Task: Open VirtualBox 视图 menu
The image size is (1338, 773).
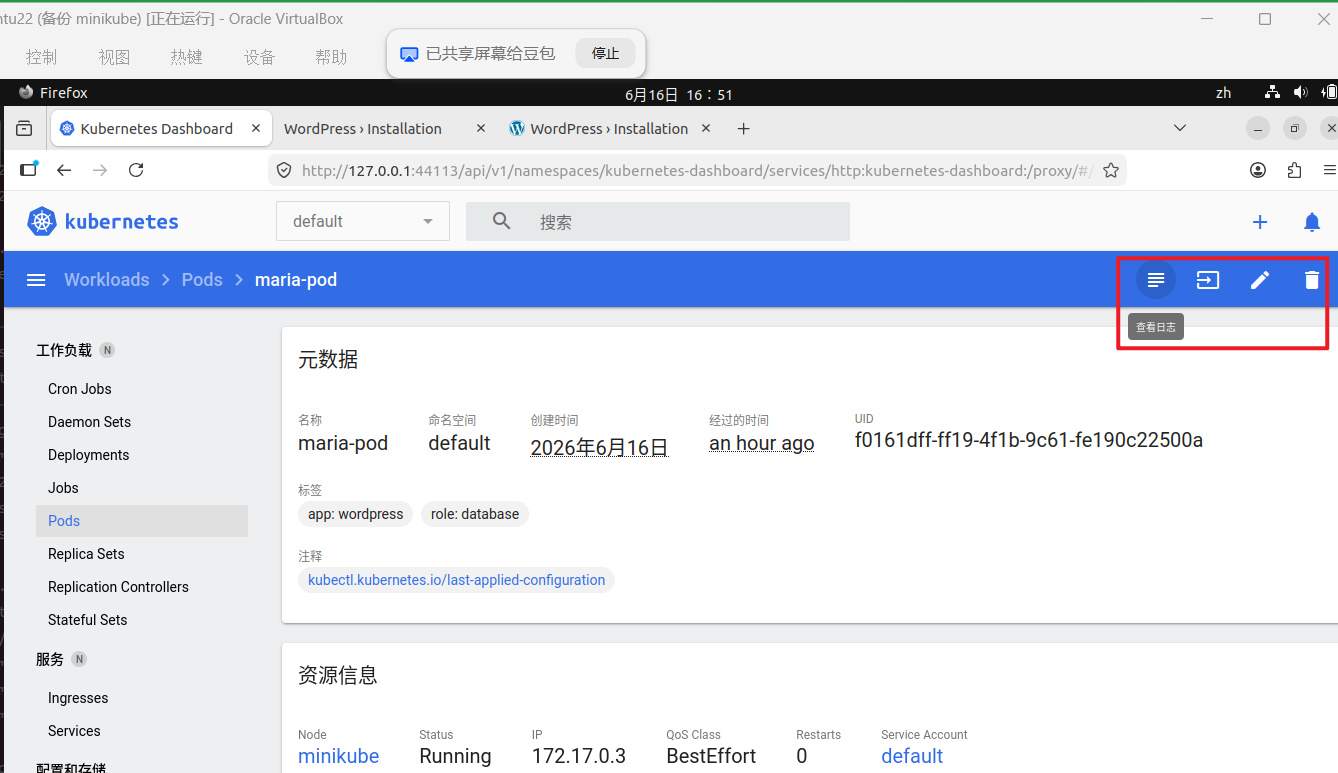Action: point(114,57)
